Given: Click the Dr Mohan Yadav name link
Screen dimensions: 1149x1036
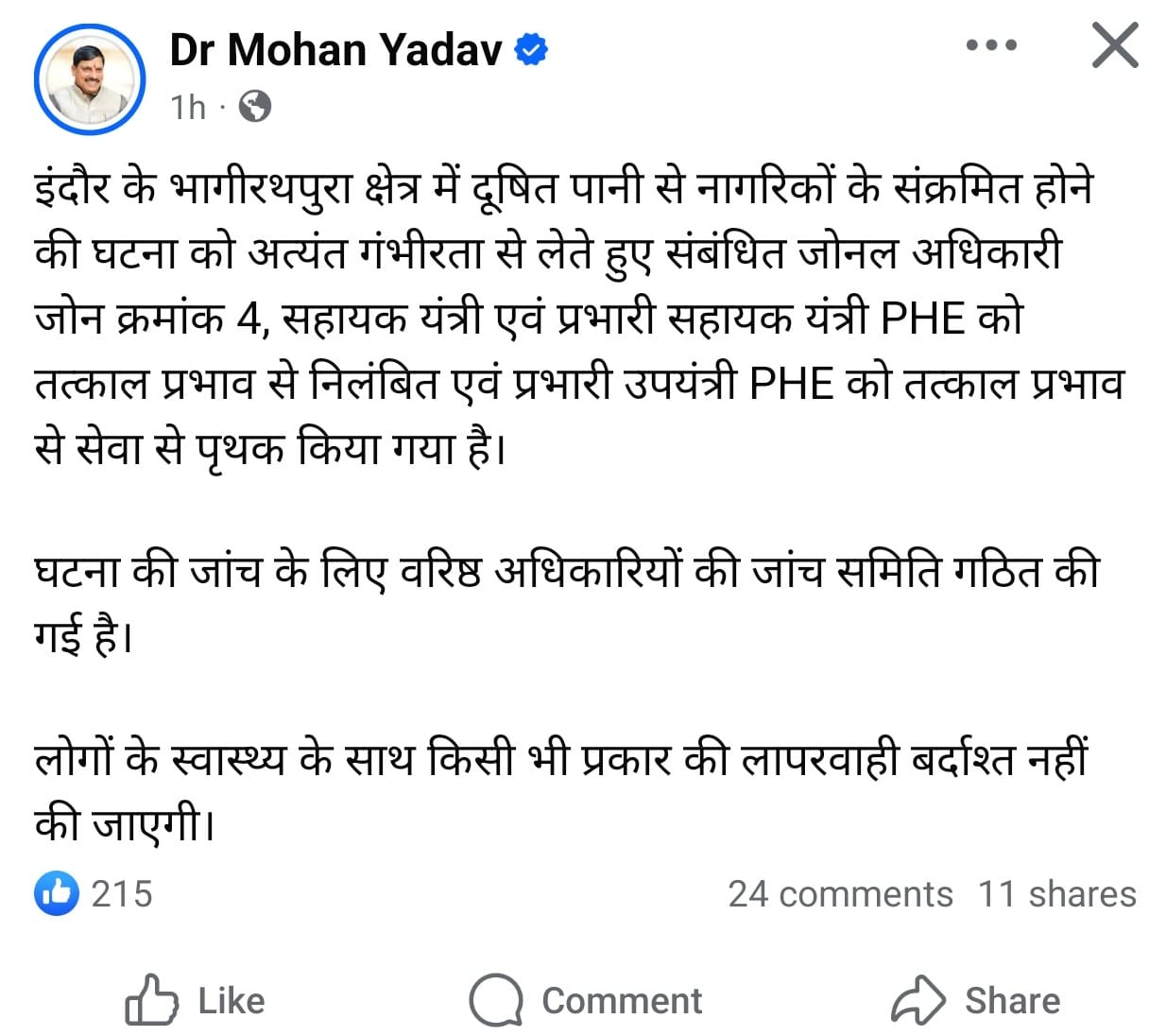Looking at the screenshot, I should pyautogui.click(x=335, y=49).
